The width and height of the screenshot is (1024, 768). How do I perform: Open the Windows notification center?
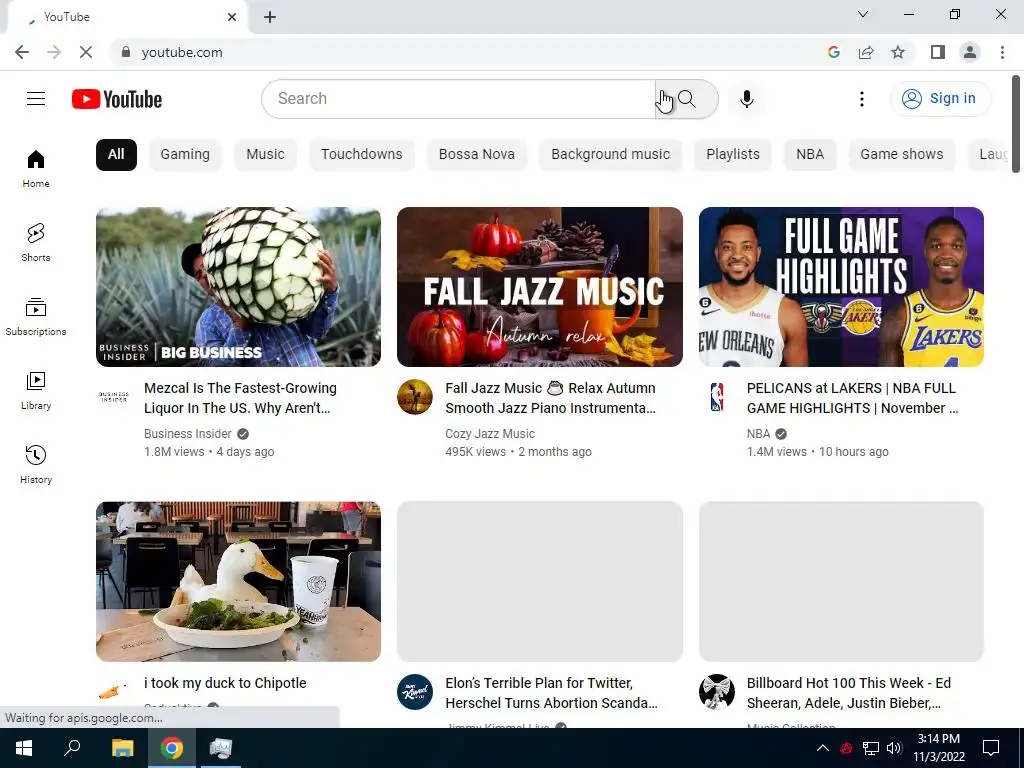[991, 748]
